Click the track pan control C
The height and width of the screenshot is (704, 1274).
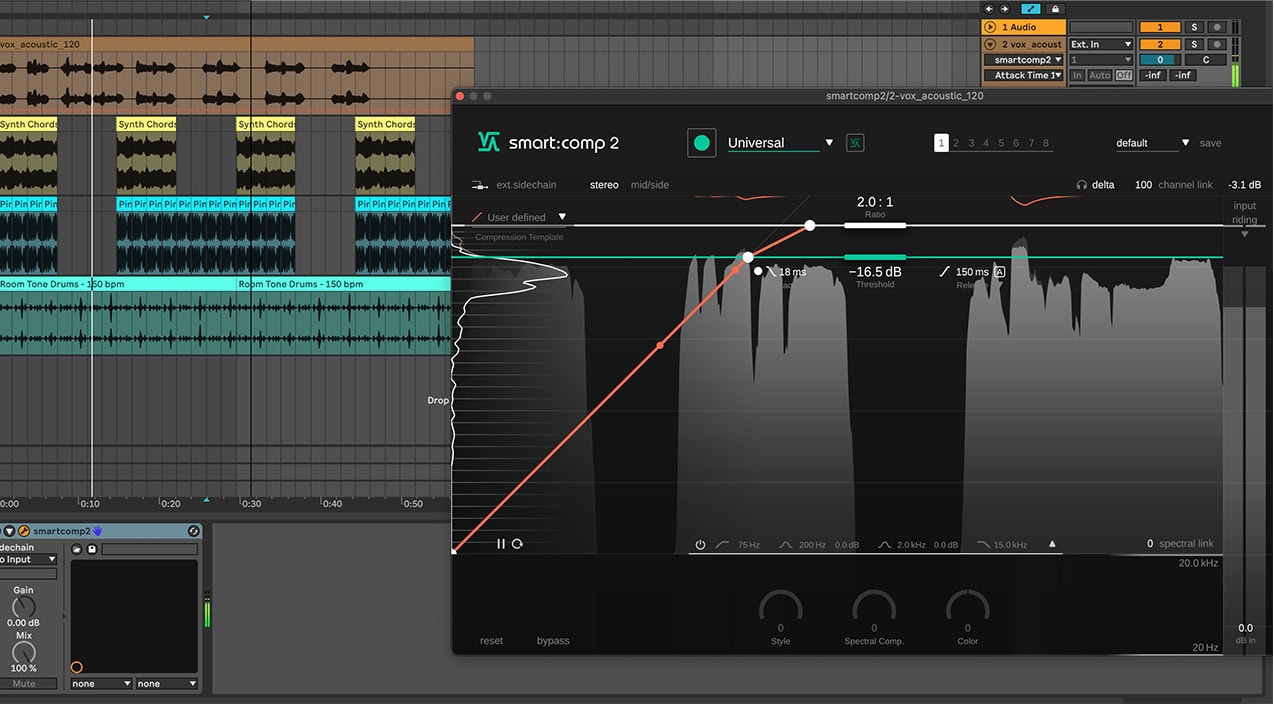point(1206,60)
